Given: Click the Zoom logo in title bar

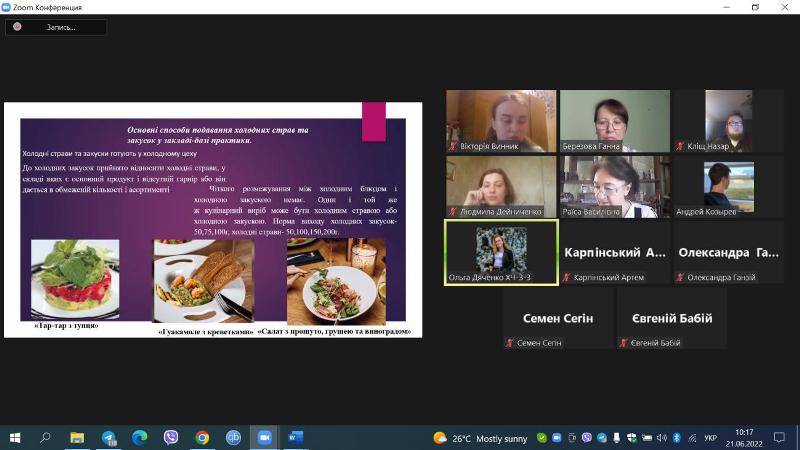Looking at the screenshot, I should [x=6, y=7].
